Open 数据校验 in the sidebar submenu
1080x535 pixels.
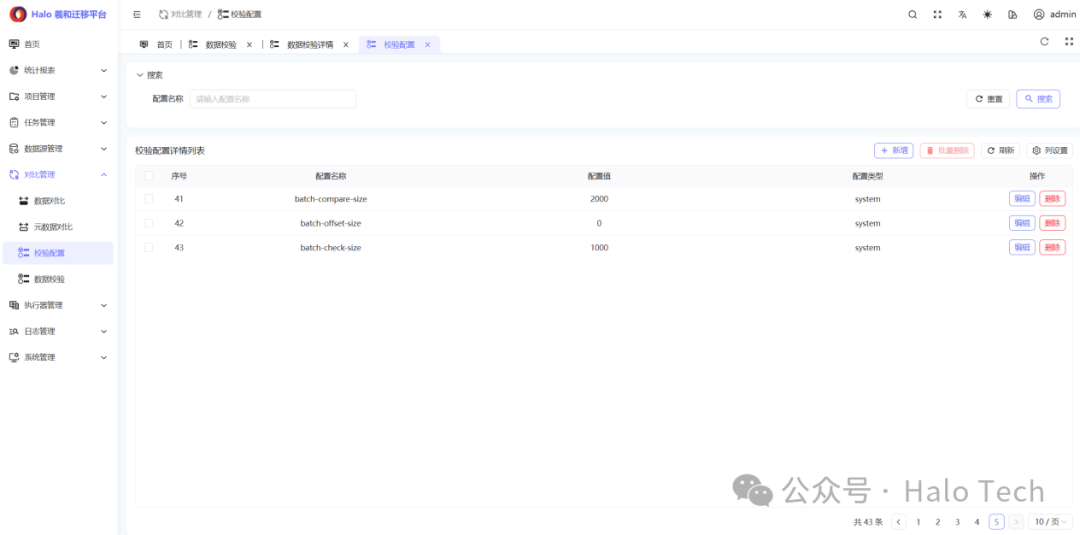pyautogui.click(x=58, y=280)
